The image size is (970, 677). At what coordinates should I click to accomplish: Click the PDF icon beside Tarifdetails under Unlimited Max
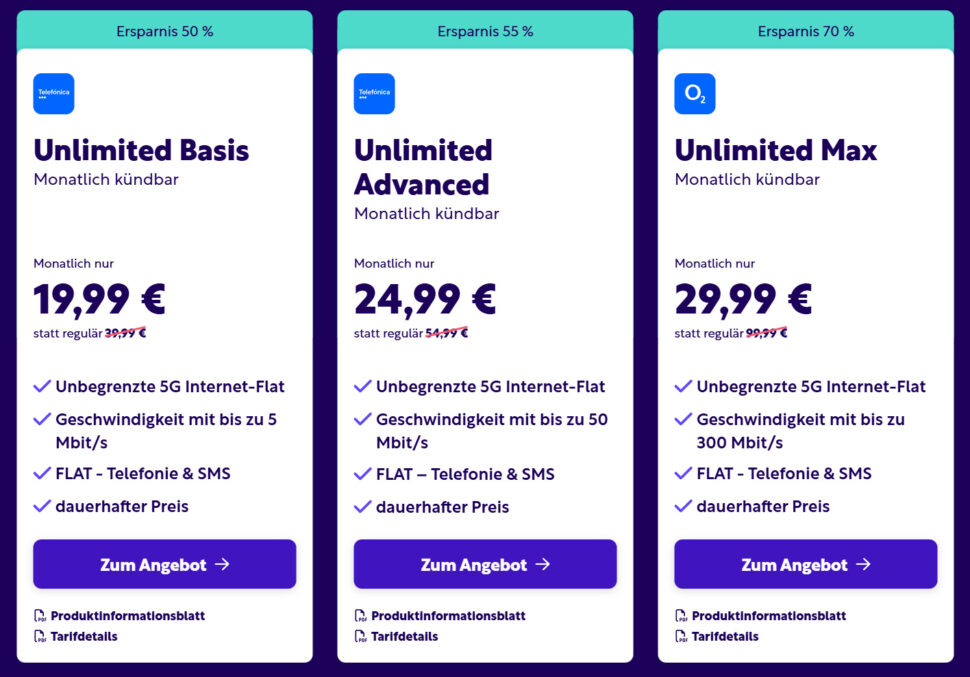pyautogui.click(x=682, y=636)
